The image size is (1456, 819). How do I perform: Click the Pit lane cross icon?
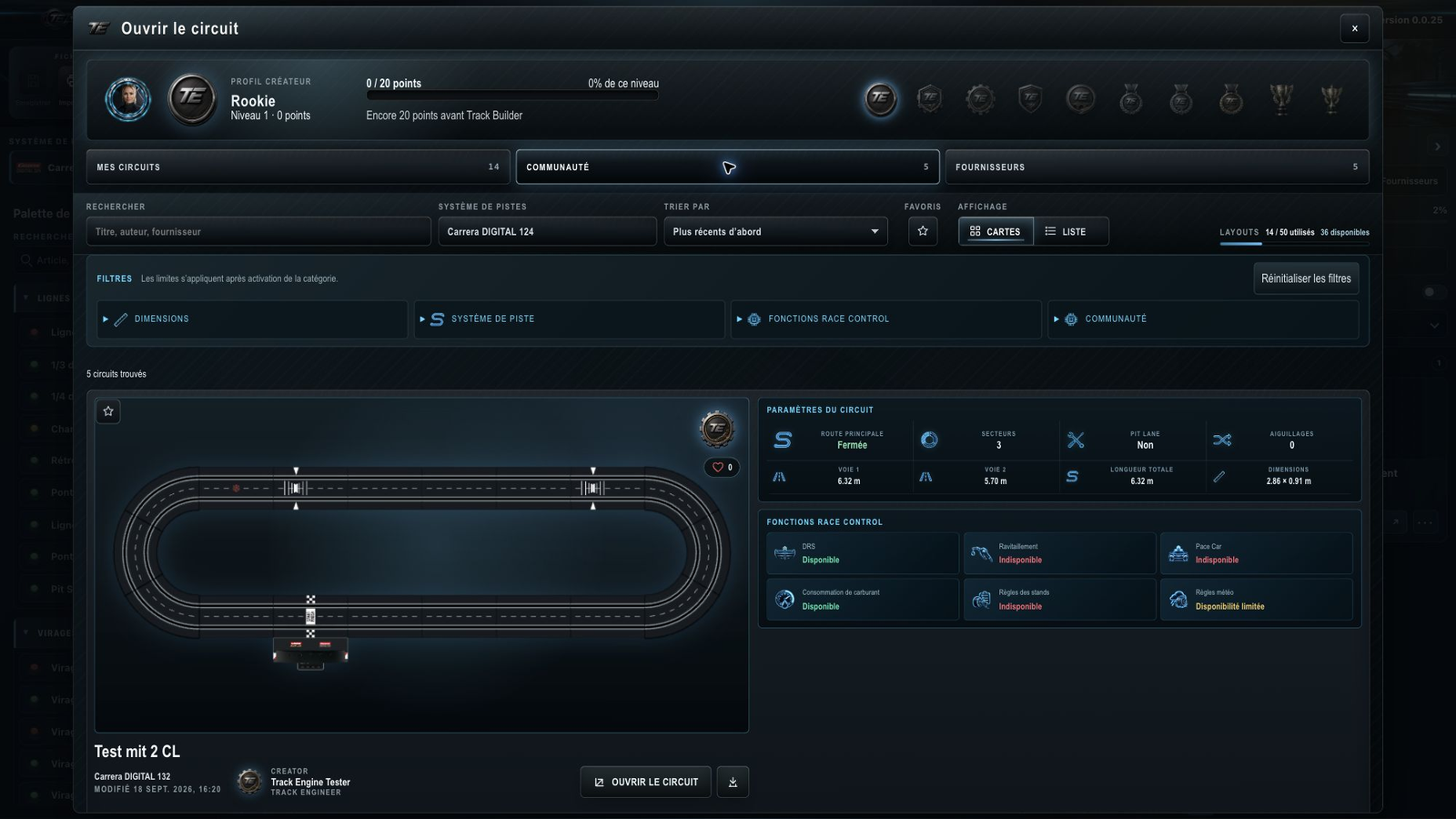pos(1076,440)
